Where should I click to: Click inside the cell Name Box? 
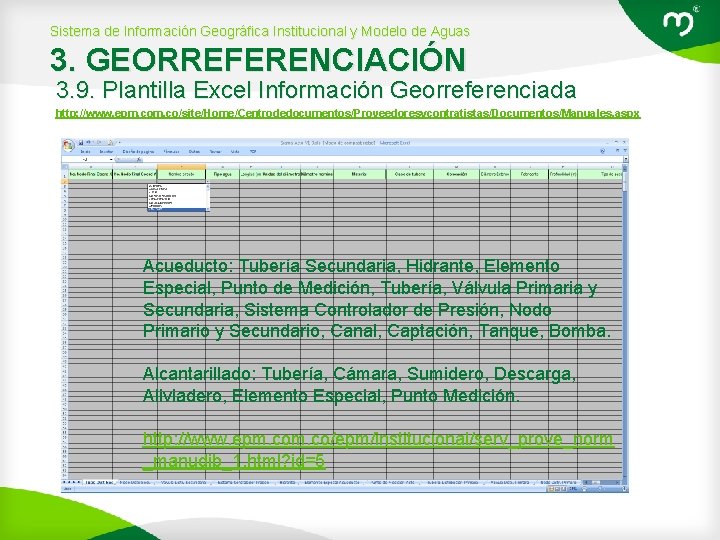(x=85, y=159)
